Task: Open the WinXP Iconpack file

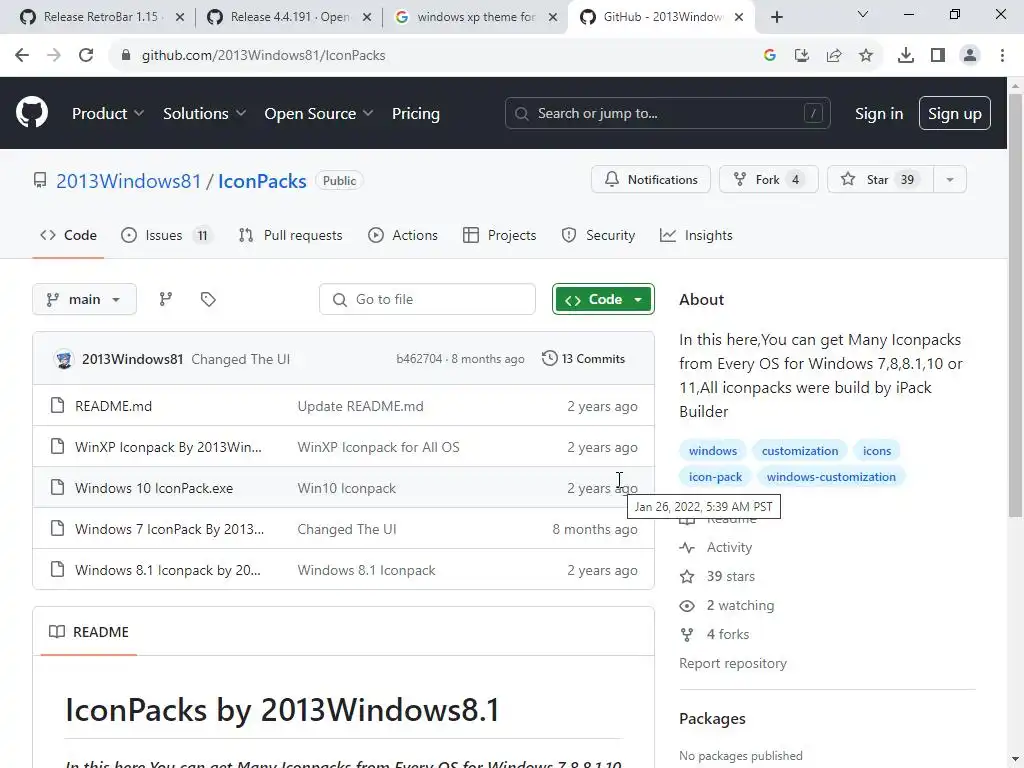Action: click(x=168, y=447)
